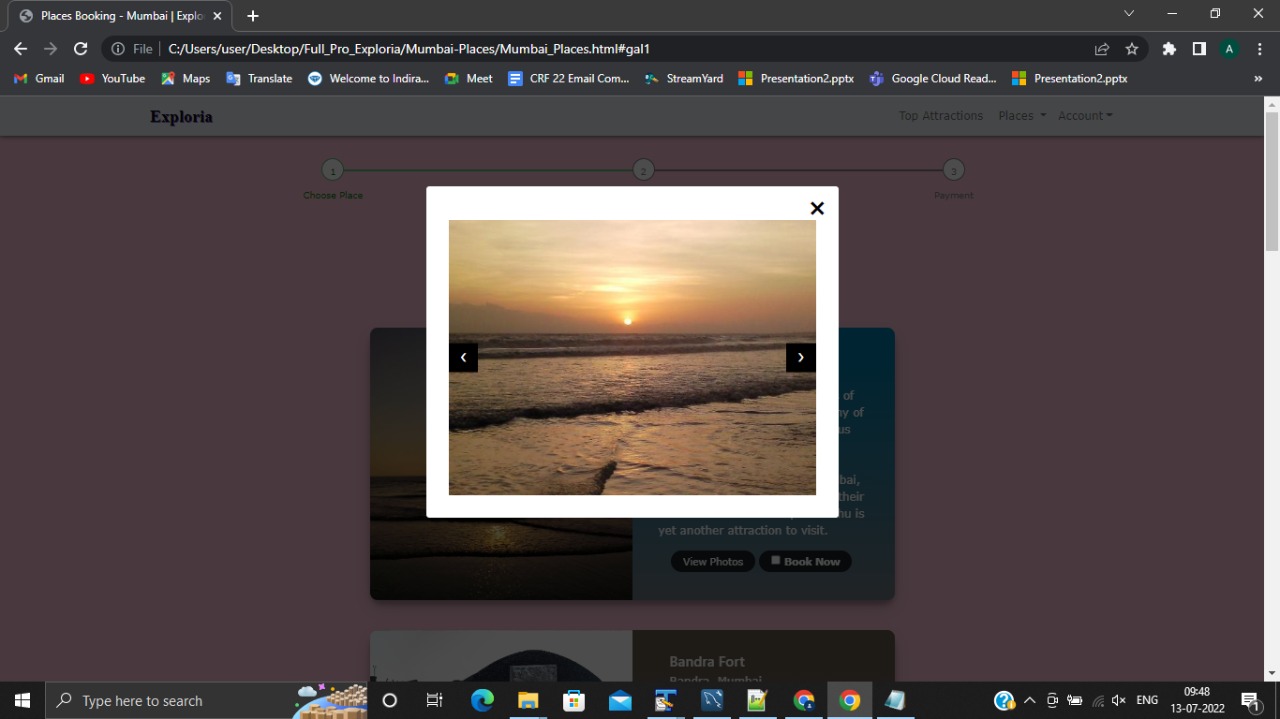Viewport: 1280px width, 719px height.
Task: Close the photo gallery popup
Action: pos(817,208)
